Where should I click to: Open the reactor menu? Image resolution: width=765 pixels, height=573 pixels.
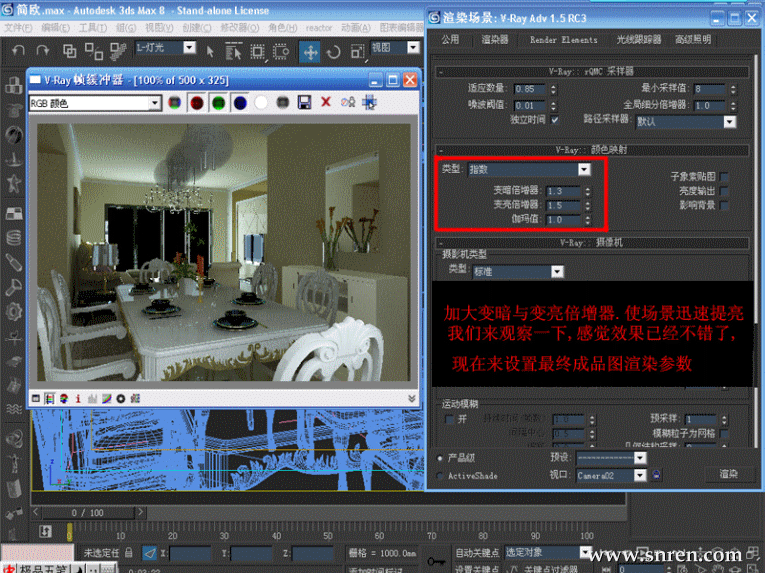[319, 28]
